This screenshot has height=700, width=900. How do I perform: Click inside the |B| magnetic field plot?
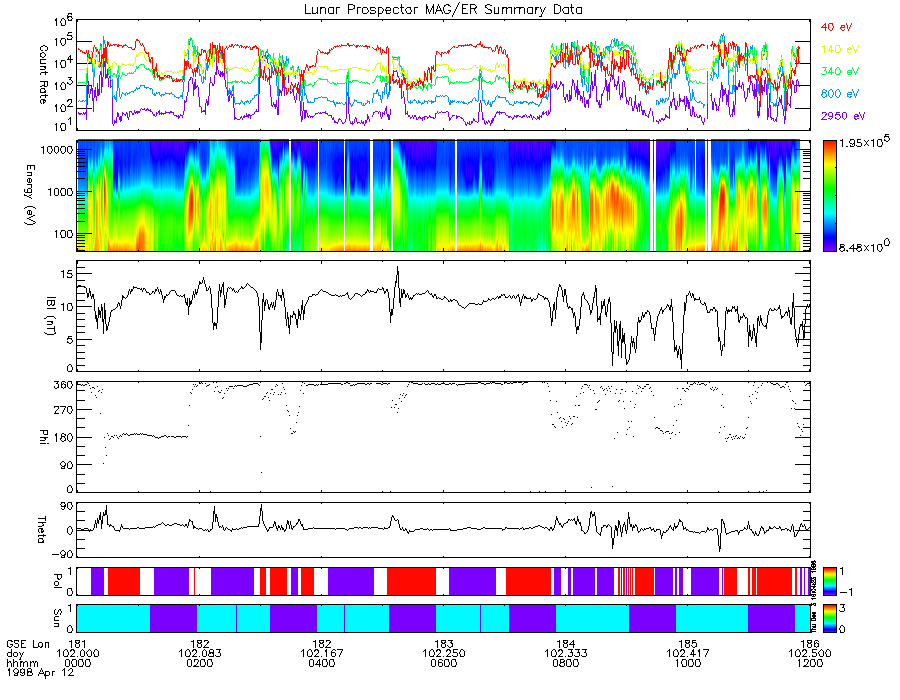(x=443, y=316)
